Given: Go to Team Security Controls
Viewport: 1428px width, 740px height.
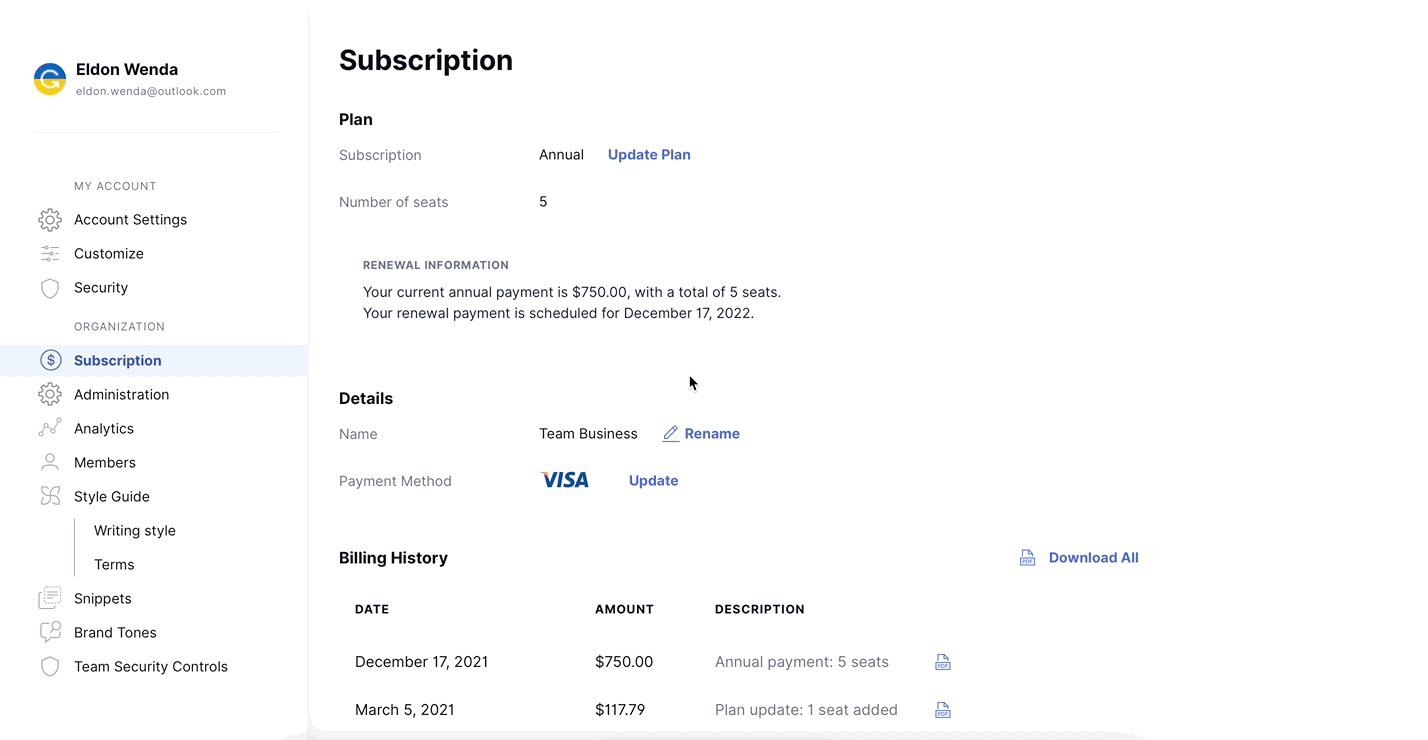Looking at the screenshot, I should click(x=150, y=667).
